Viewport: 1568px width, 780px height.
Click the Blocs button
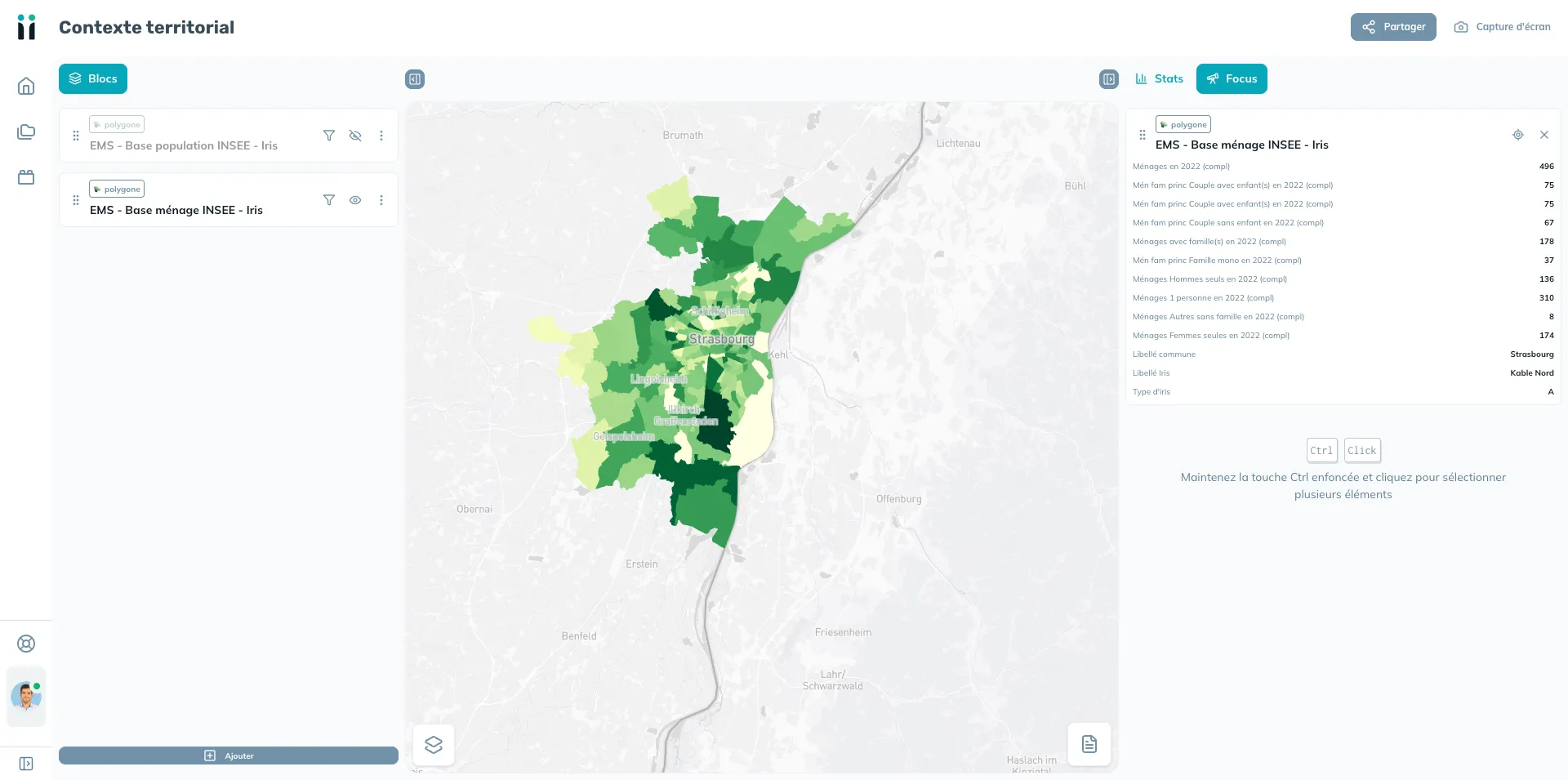93,78
